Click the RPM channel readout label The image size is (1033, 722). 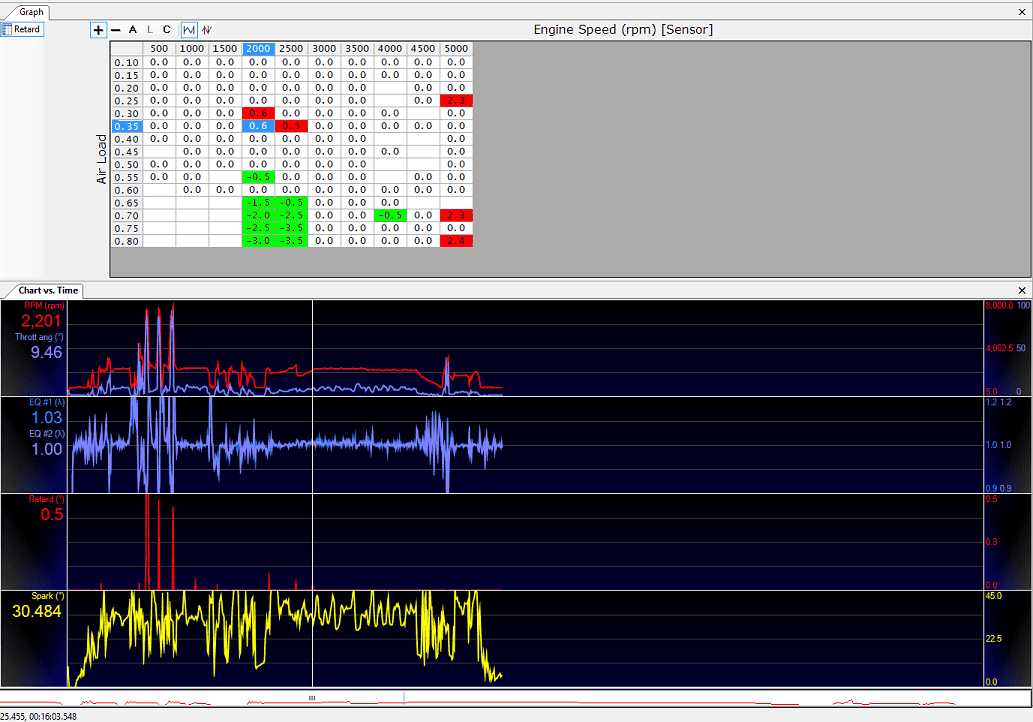coord(44,306)
